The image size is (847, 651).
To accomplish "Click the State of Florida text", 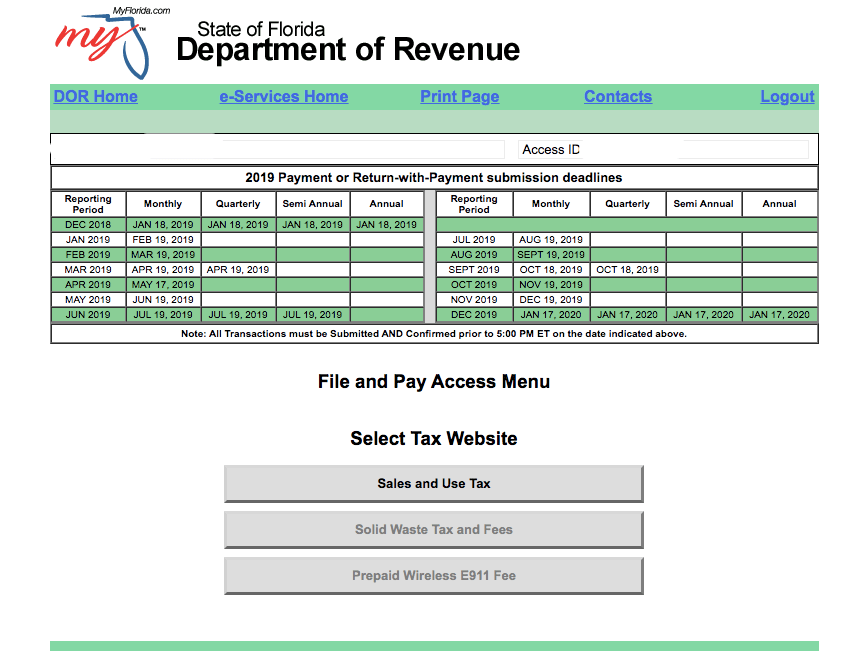I will (x=261, y=29).
